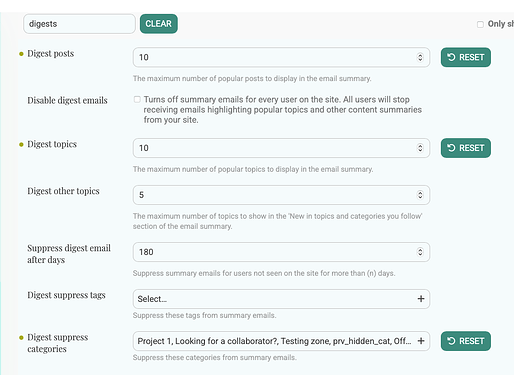Click the 'Digest suppress categories' setting label
Viewport: 514px width, 375px height.
[x=58, y=343]
